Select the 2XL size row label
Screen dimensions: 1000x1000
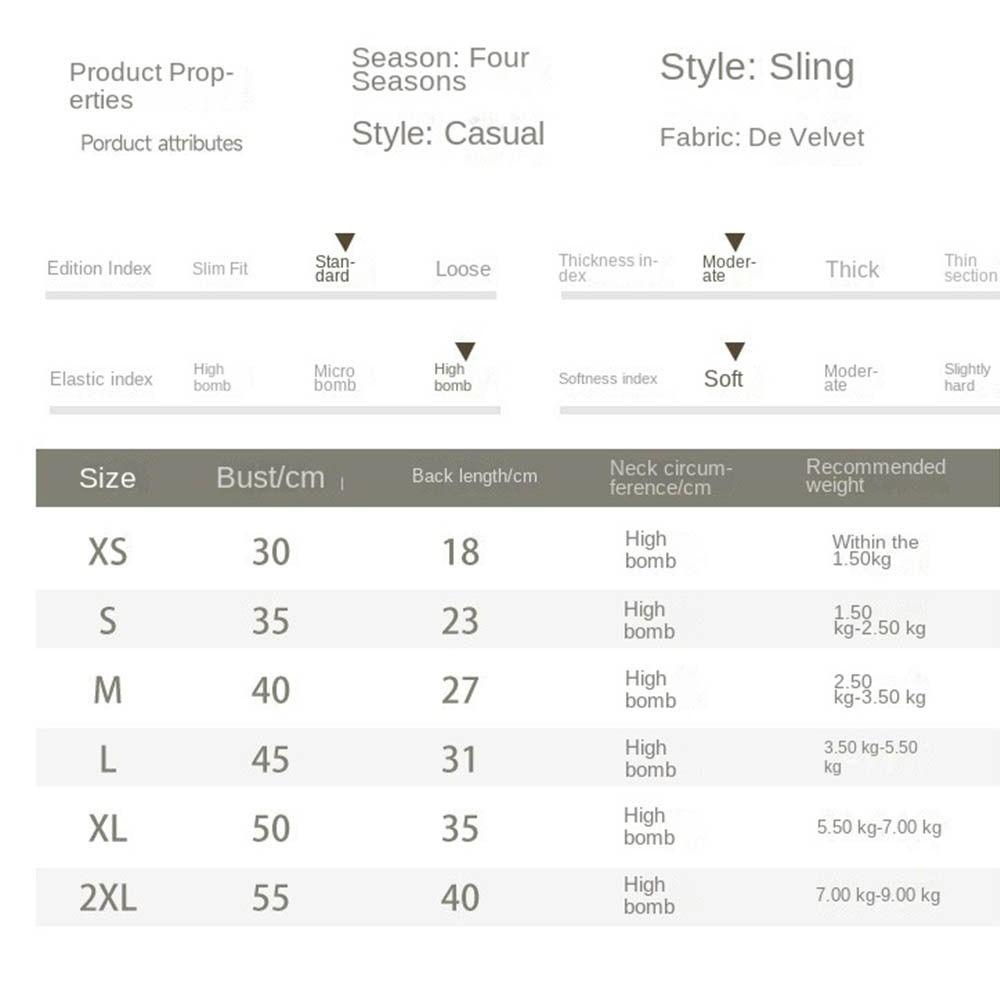pos(108,898)
